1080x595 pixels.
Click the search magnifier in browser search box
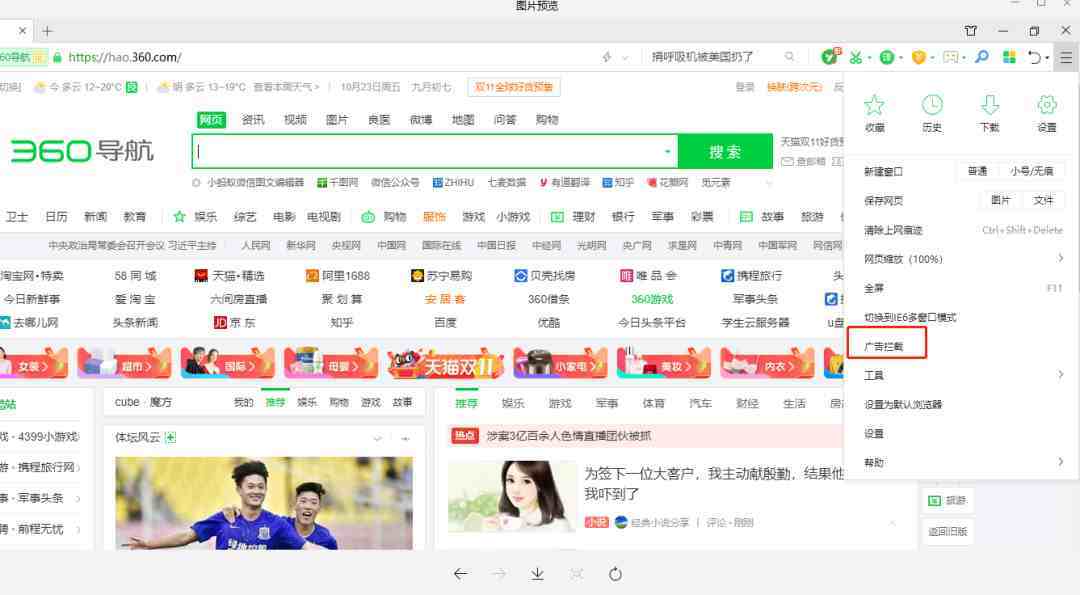point(789,56)
